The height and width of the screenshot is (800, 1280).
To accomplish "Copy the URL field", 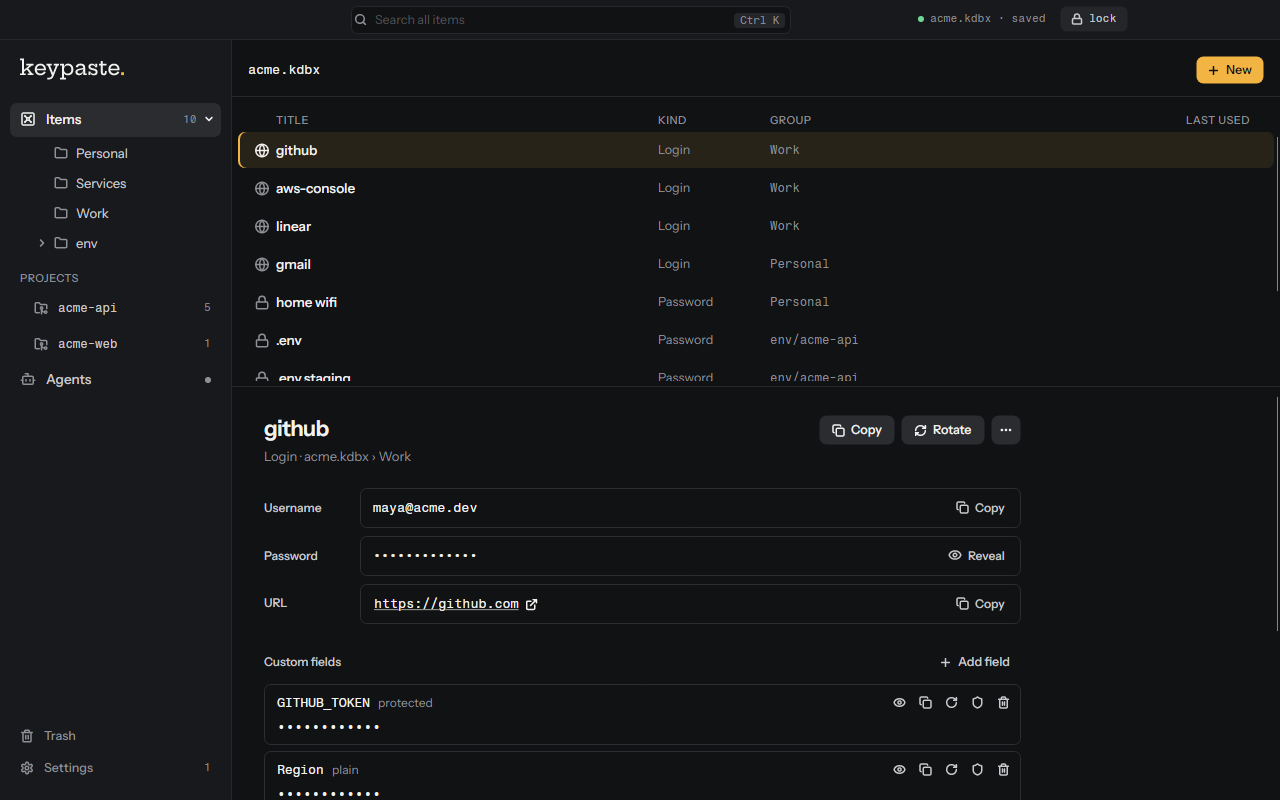I will (979, 604).
